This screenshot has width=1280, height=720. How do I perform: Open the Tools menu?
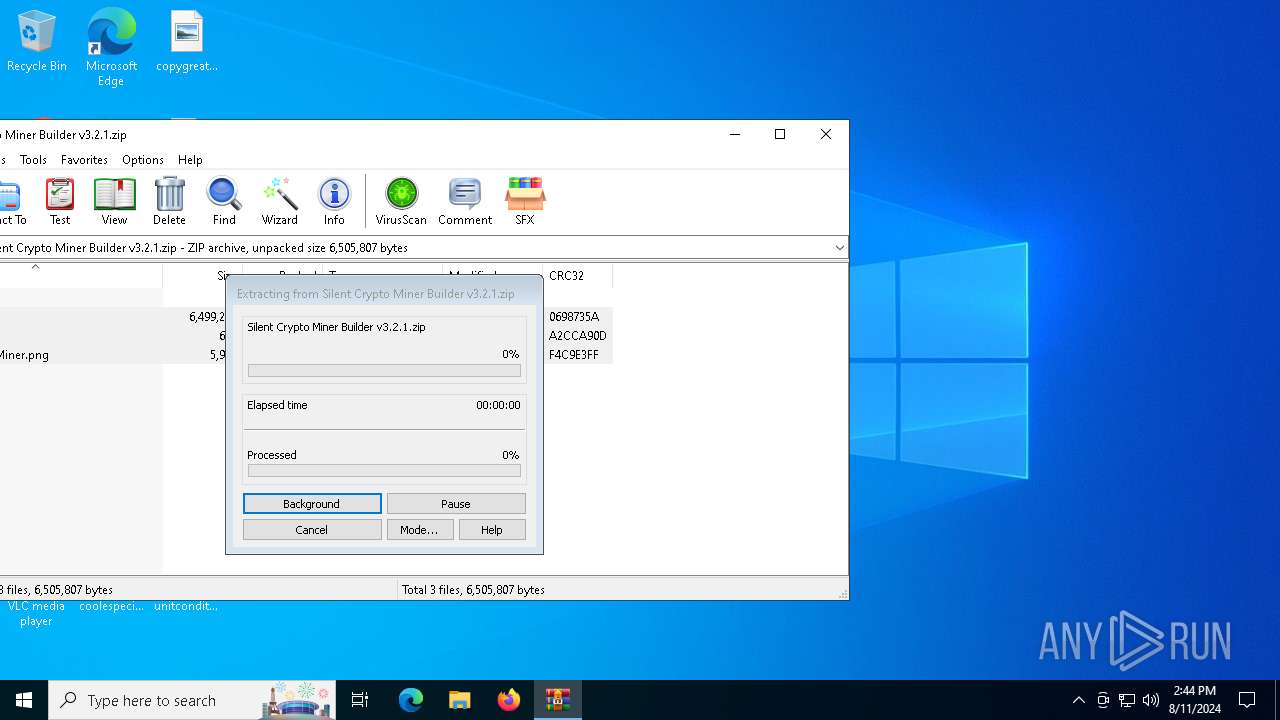coord(33,160)
